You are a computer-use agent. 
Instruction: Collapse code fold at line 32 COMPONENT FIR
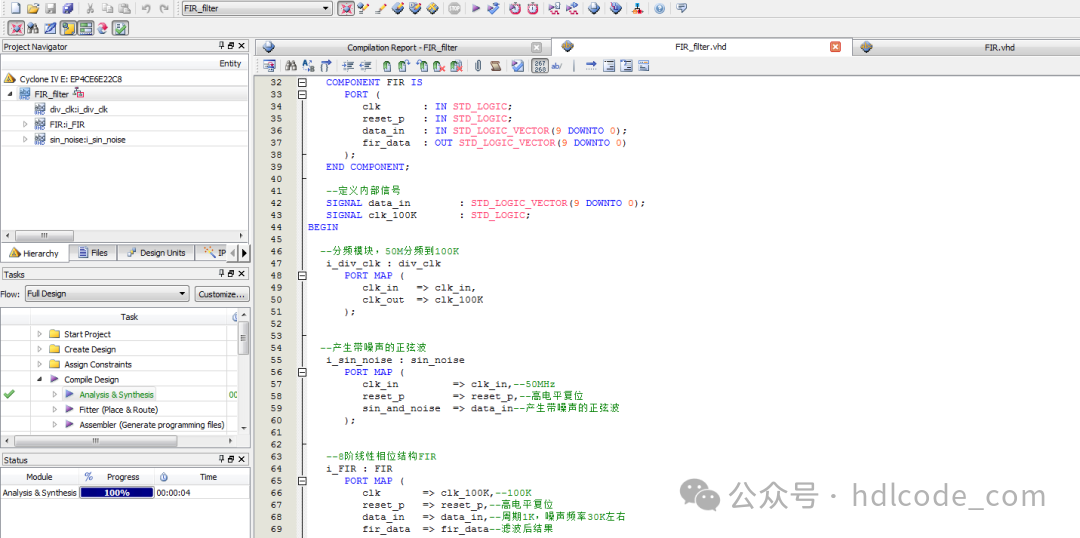click(301, 82)
